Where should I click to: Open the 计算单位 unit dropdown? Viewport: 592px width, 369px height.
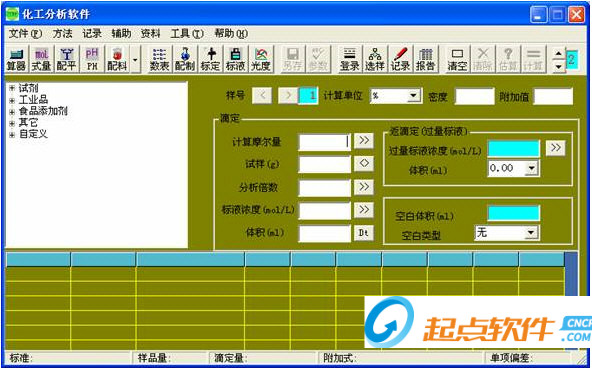point(414,96)
